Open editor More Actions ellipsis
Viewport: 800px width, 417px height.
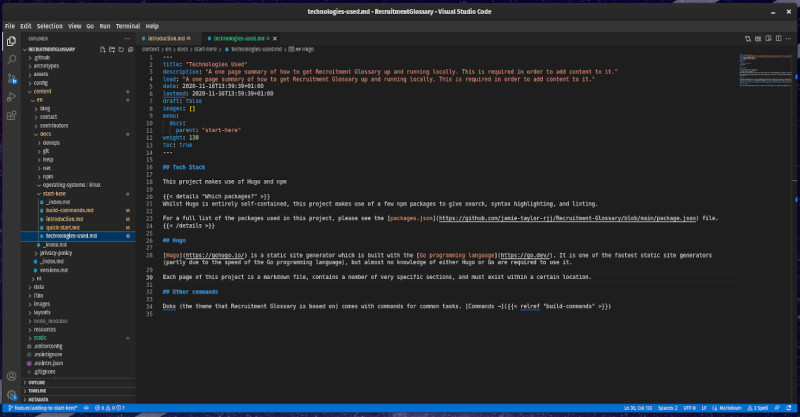pyautogui.click(x=788, y=38)
